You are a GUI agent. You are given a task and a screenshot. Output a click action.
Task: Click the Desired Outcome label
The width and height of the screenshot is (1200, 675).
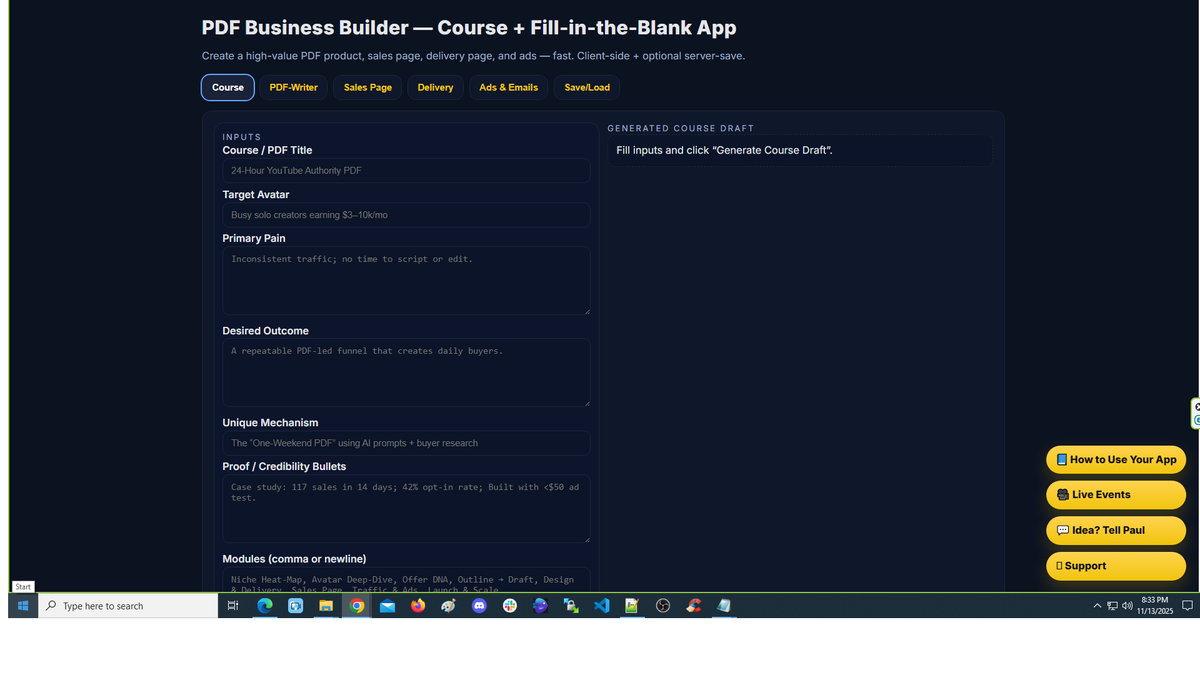(265, 331)
